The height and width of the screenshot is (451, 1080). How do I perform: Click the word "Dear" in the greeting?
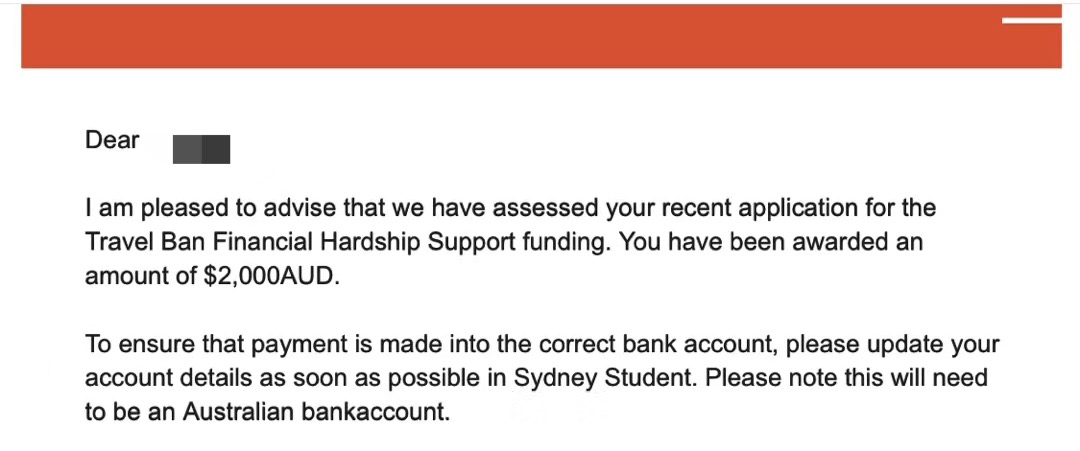[112, 140]
